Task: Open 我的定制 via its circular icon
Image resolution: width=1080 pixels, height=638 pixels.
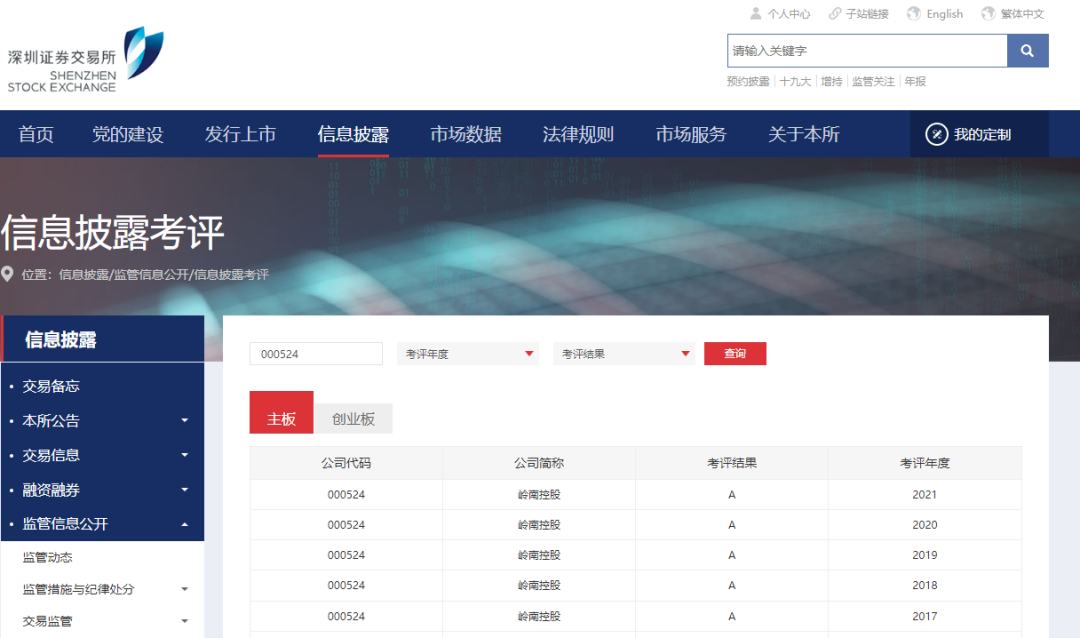Action: pos(937,134)
